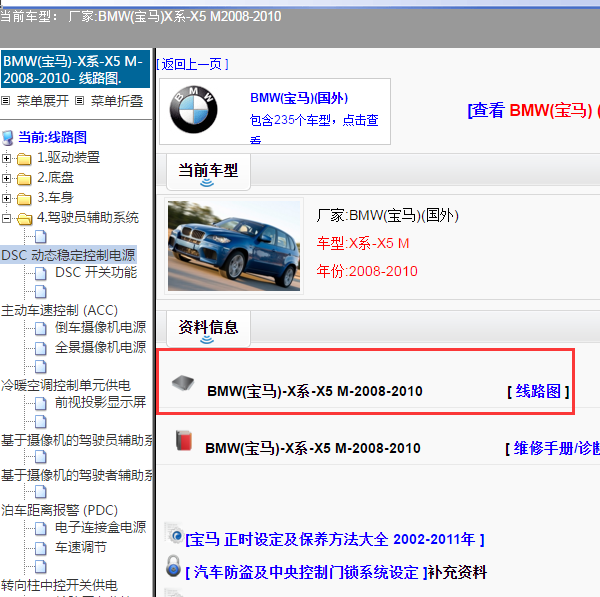Viewport: 600px width, 597px height.
Task: Click 1.驱动装置 folder label
Action: click(x=68, y=157)
